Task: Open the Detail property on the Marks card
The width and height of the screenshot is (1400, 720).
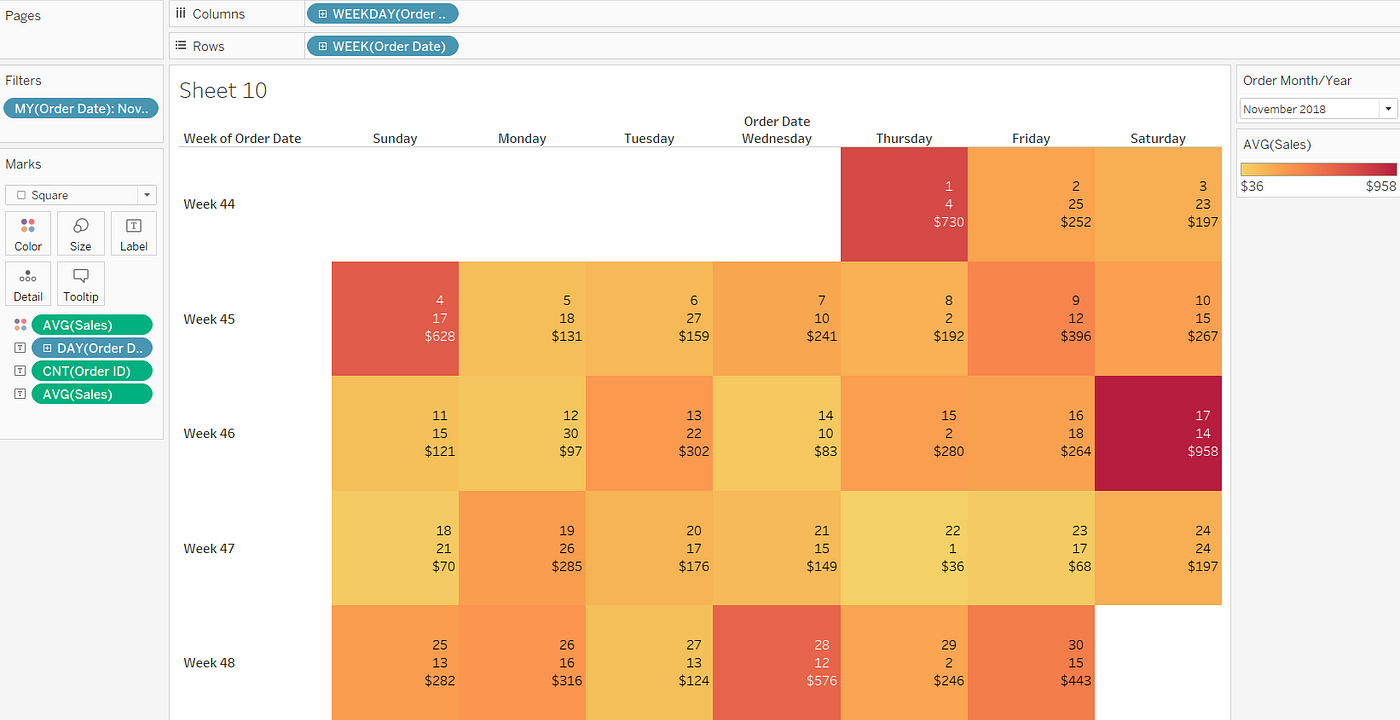Action: (28, 284)
